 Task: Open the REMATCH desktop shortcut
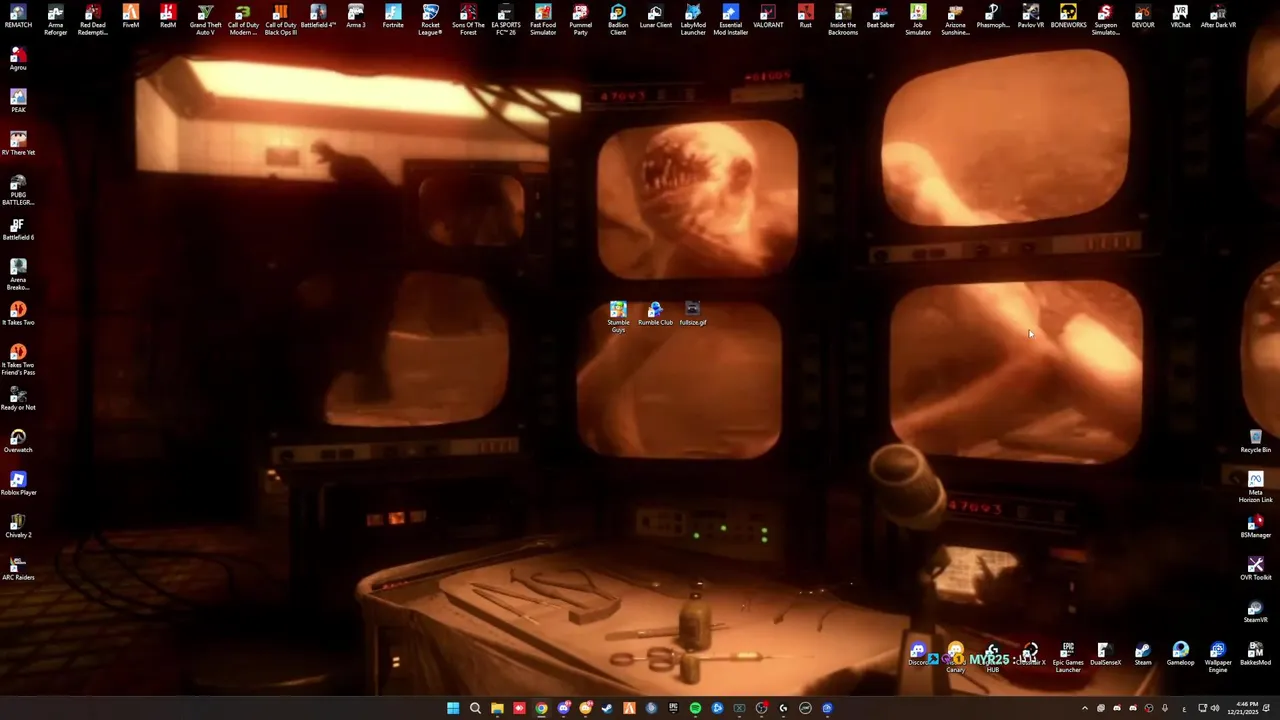(18, 15)
